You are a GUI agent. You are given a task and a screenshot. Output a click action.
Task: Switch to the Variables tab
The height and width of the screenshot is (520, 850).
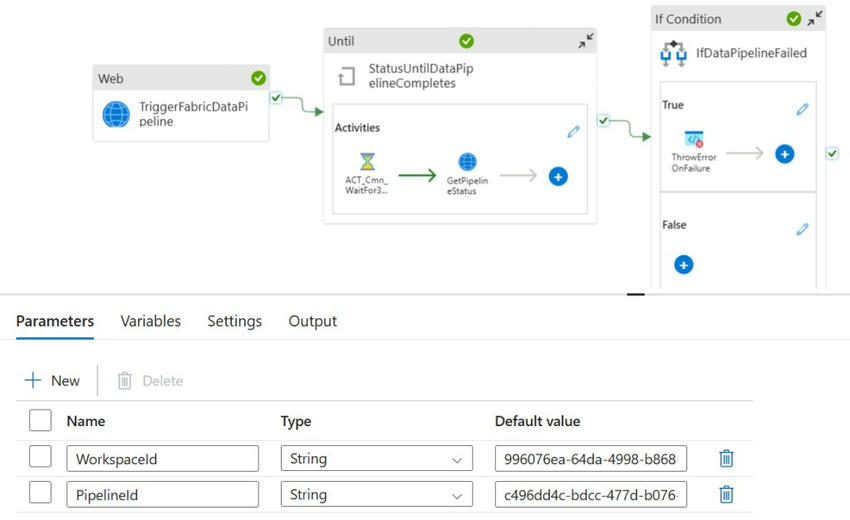pyautogui.click(x=151, y=321)
